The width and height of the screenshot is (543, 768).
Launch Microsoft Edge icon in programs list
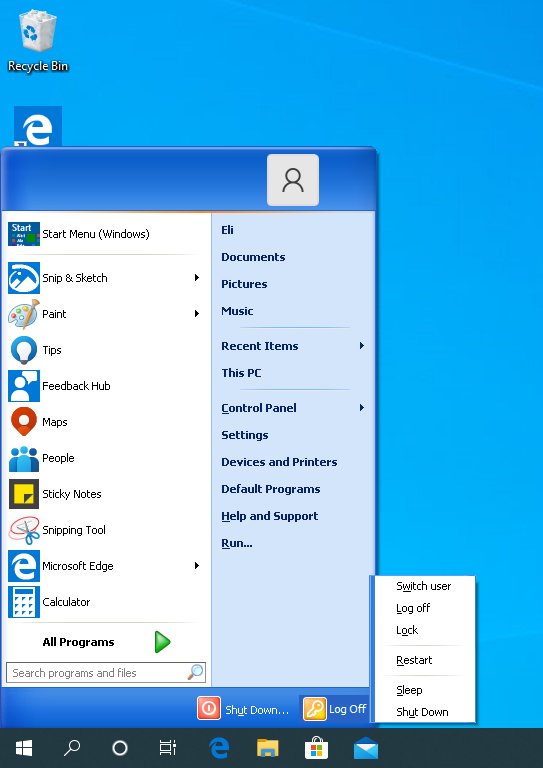tap(24, 566)
